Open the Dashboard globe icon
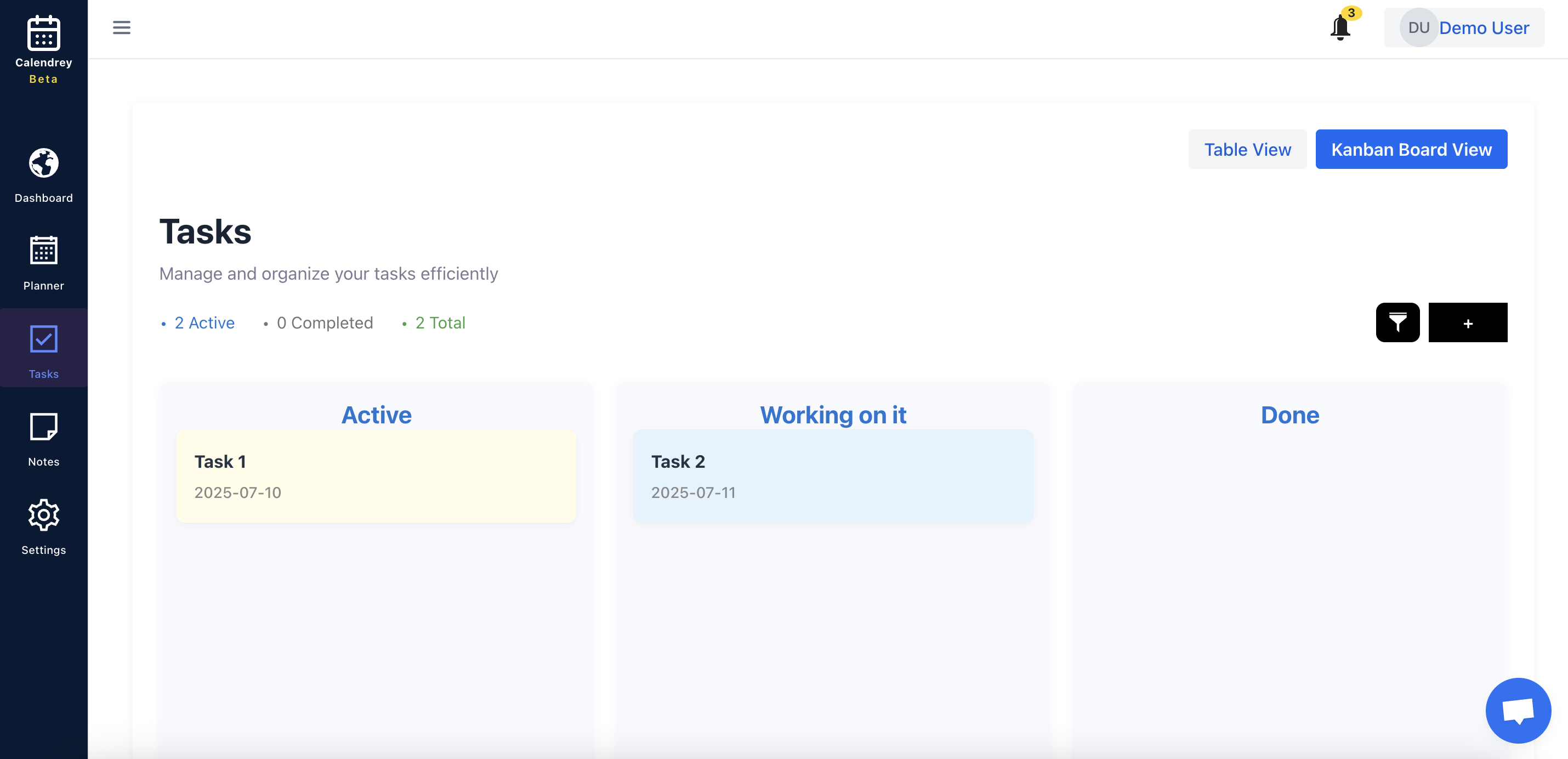The height and width of the screenshot is (759, 1568). click(x=43, y=163)
